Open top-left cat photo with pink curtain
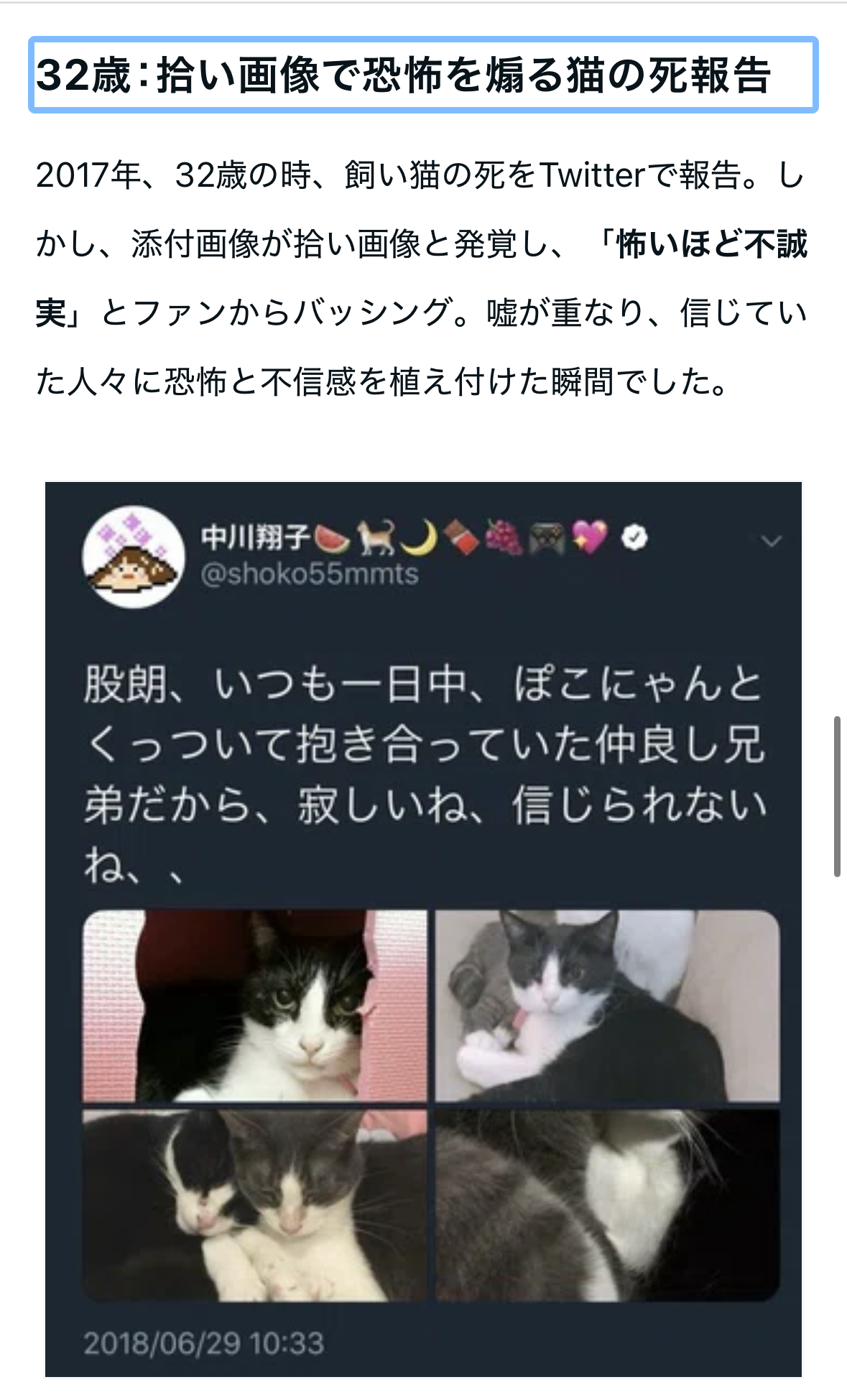This screenshot has height=1400, width=847. click(x=255, y=1006)
